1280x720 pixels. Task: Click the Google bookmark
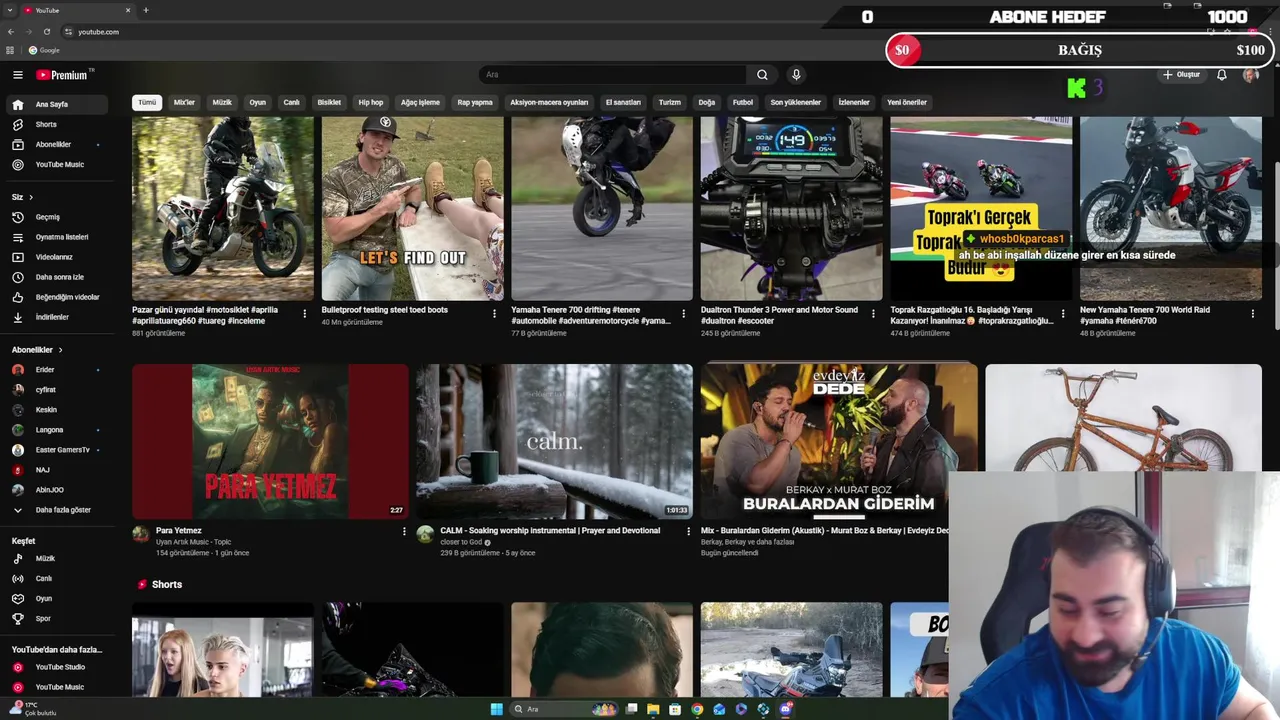coord(44,50)
